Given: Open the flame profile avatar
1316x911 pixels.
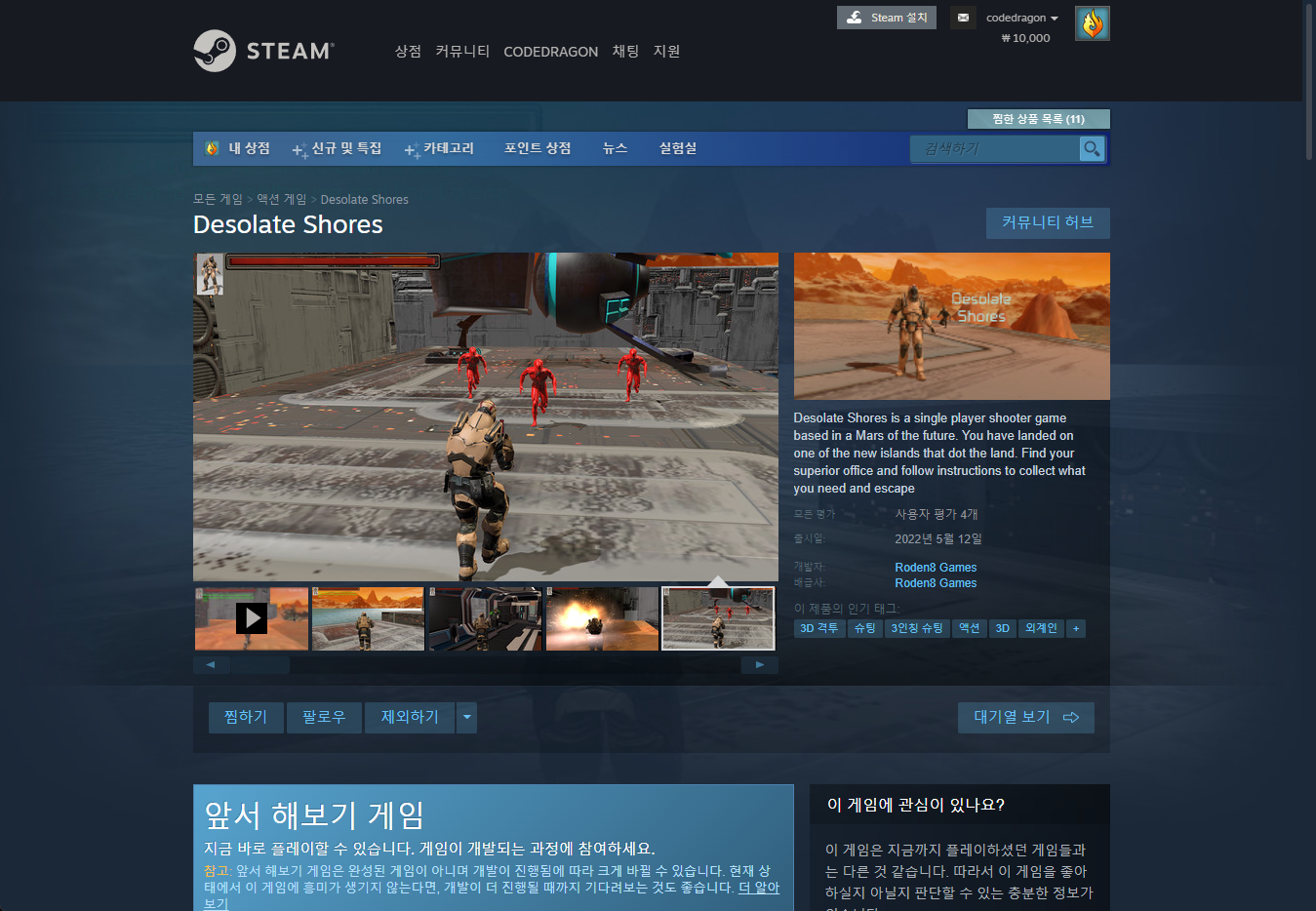Looking at the screenshot, I should [1092, 23].
